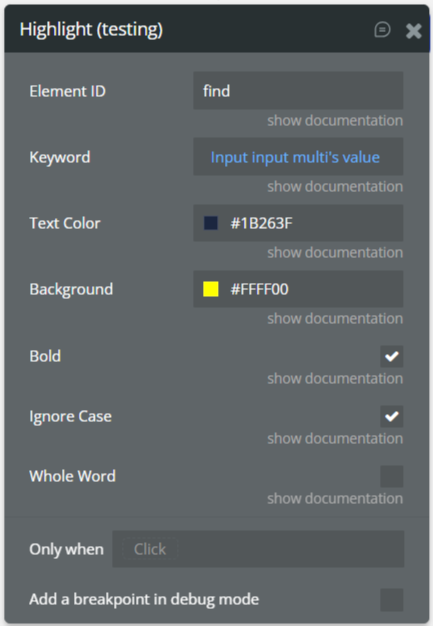Viewport: 433px width, 626px height.
Task: Open the comment icon in header
Action: (x=382, y=30)
